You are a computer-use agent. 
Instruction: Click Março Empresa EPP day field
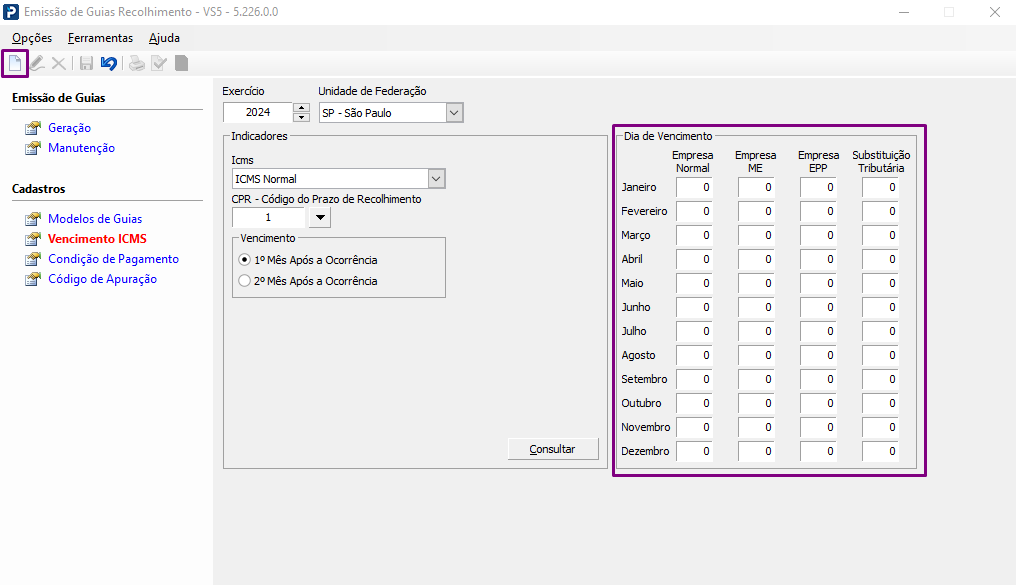[818, 235]
